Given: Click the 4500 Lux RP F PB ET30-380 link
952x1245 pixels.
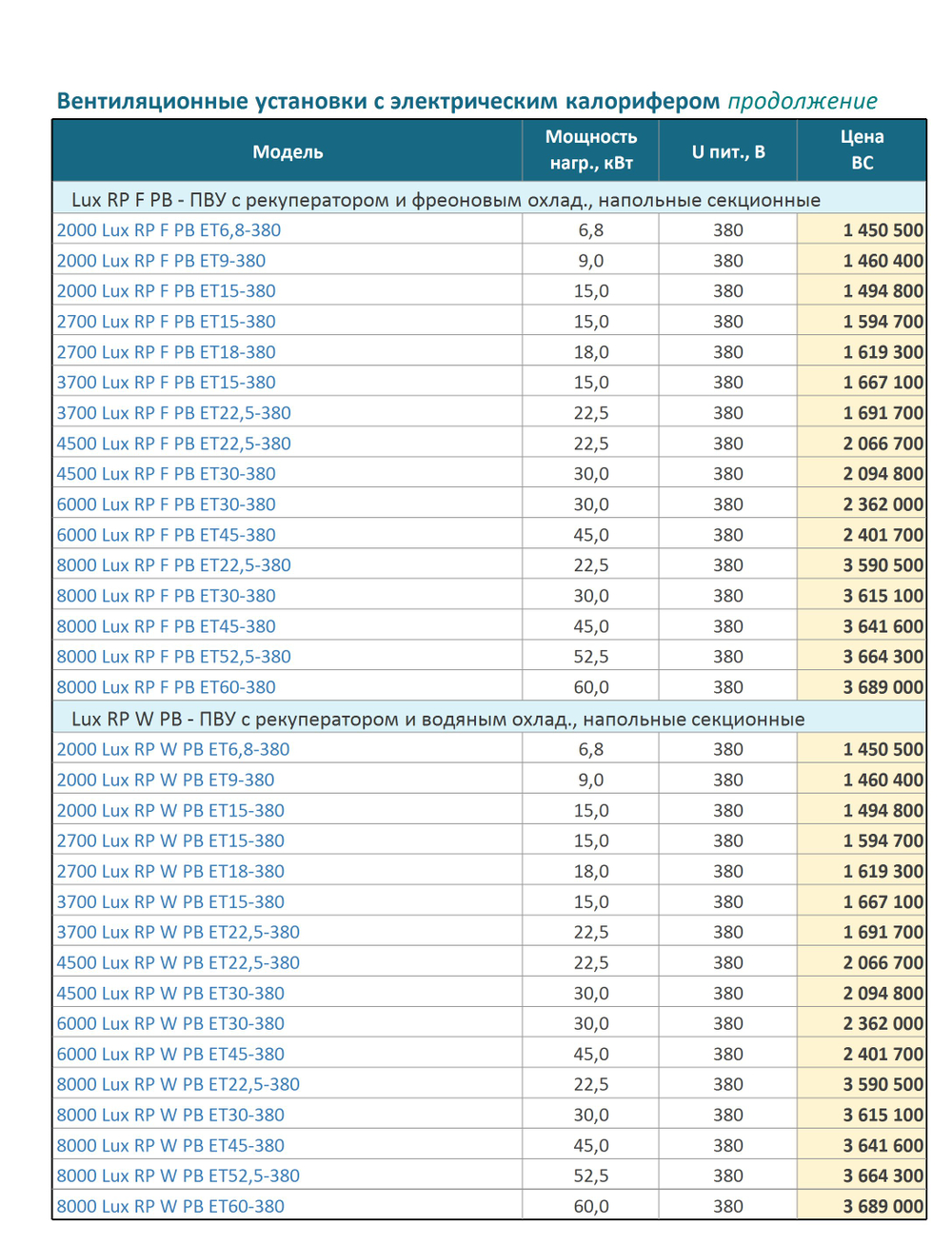Looking at the screenshot, I should [x=166, y=474].
